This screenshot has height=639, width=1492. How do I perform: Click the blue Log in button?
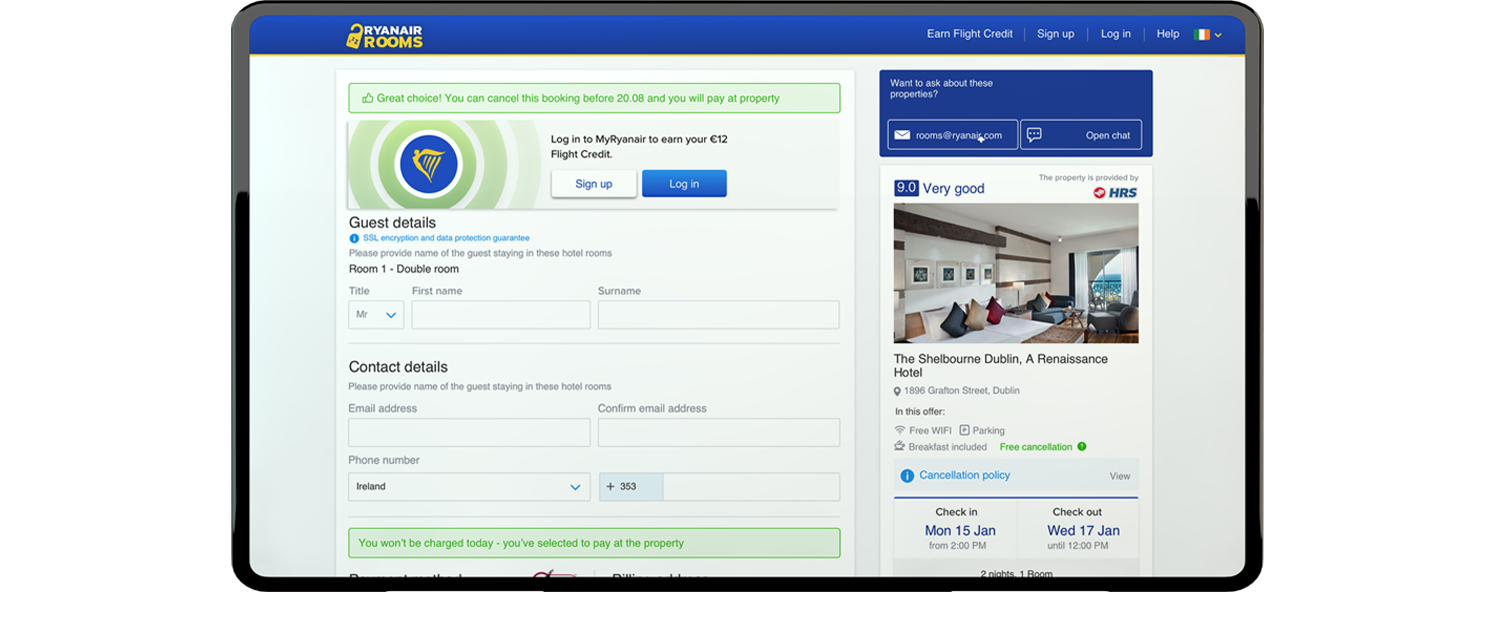pos(684,184)
